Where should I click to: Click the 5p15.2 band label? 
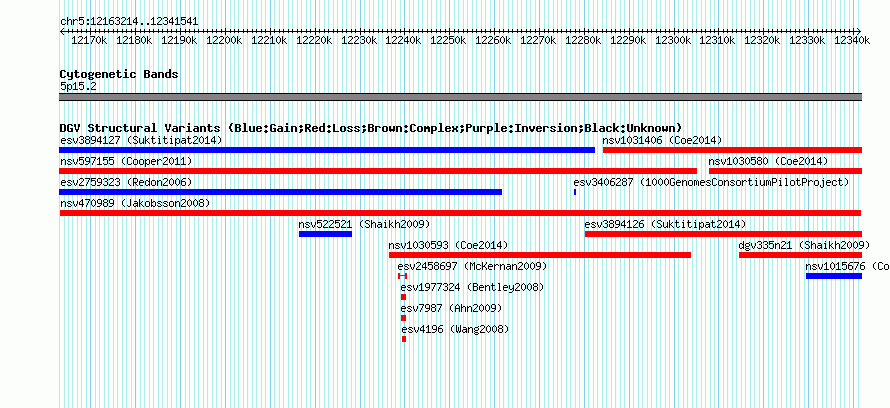(x=78, y=86)
